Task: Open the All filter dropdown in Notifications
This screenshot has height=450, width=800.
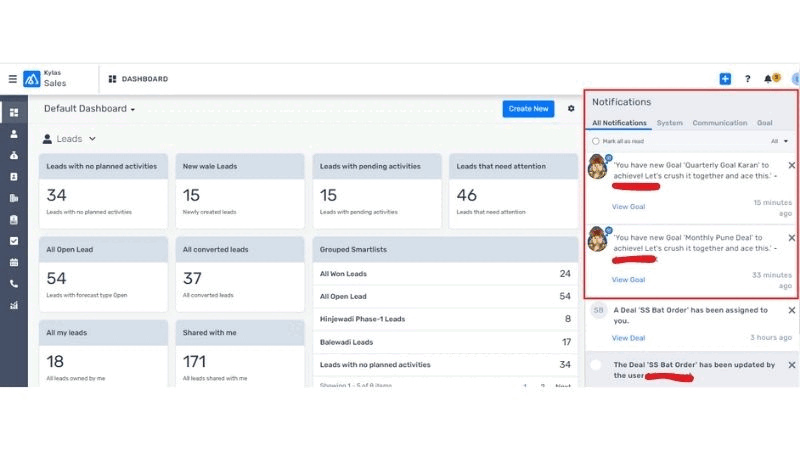Action: (x=780, y=141)
